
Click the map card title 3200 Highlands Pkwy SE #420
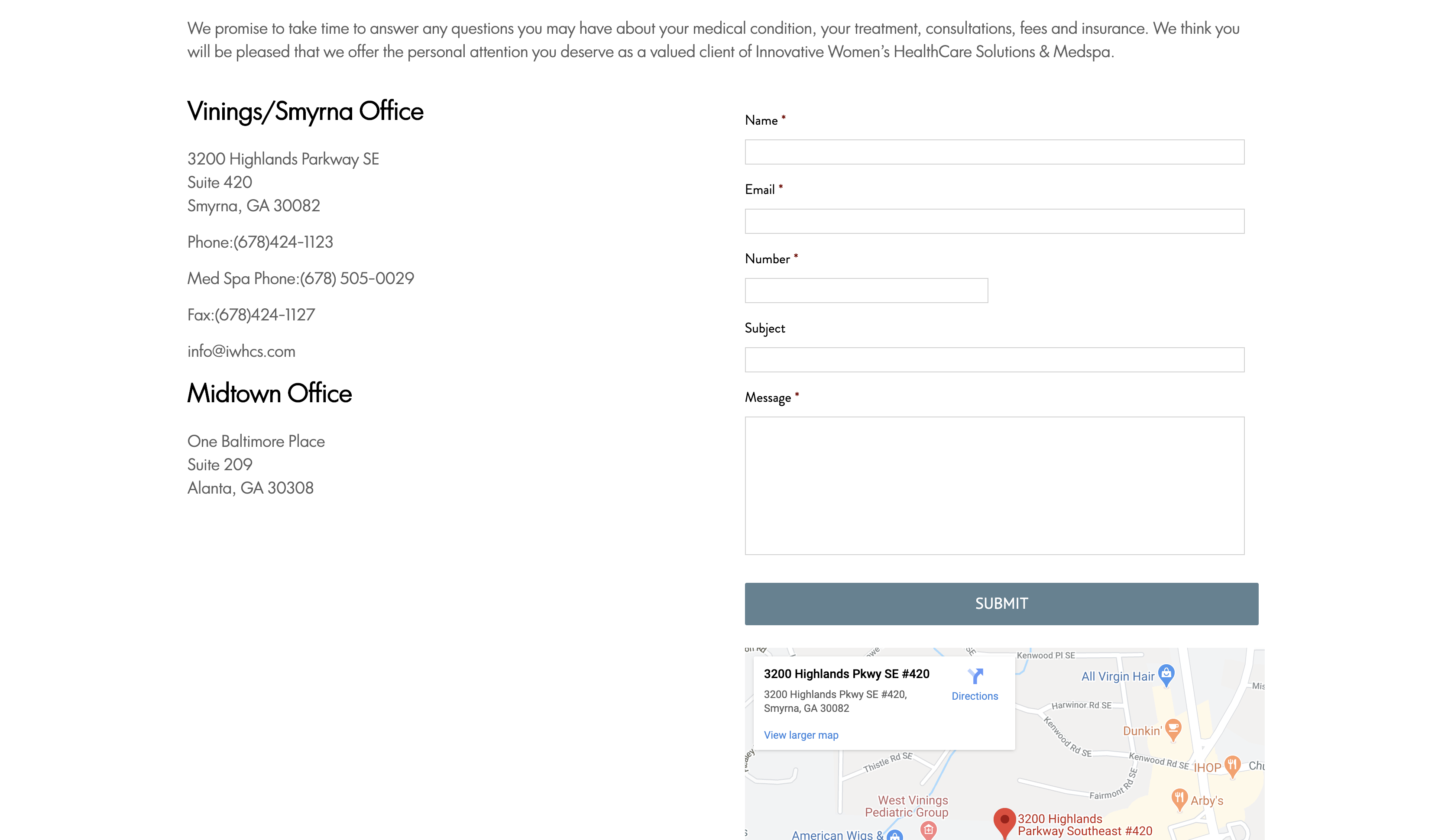(x=846, y=674)
